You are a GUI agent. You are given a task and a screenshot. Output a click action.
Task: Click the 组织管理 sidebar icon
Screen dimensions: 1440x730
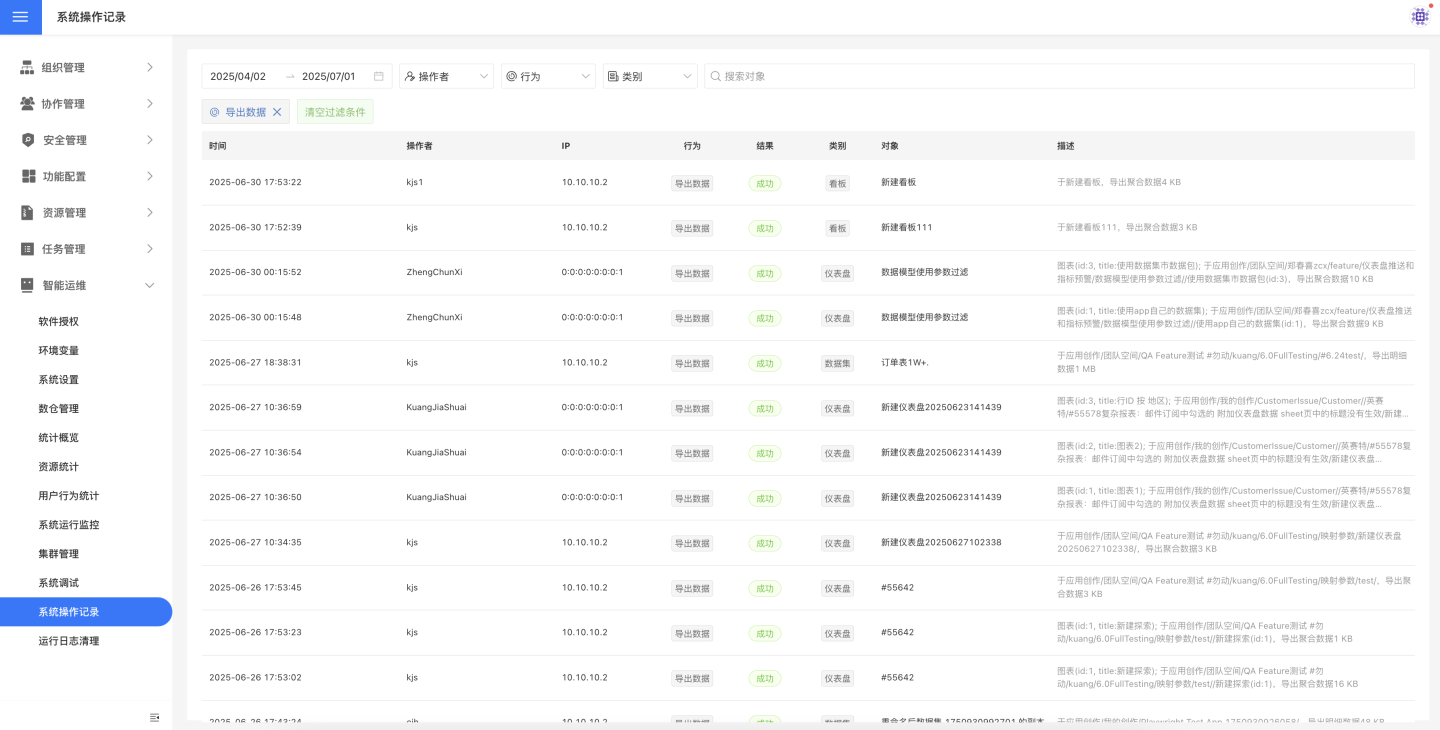click(27, 68)
